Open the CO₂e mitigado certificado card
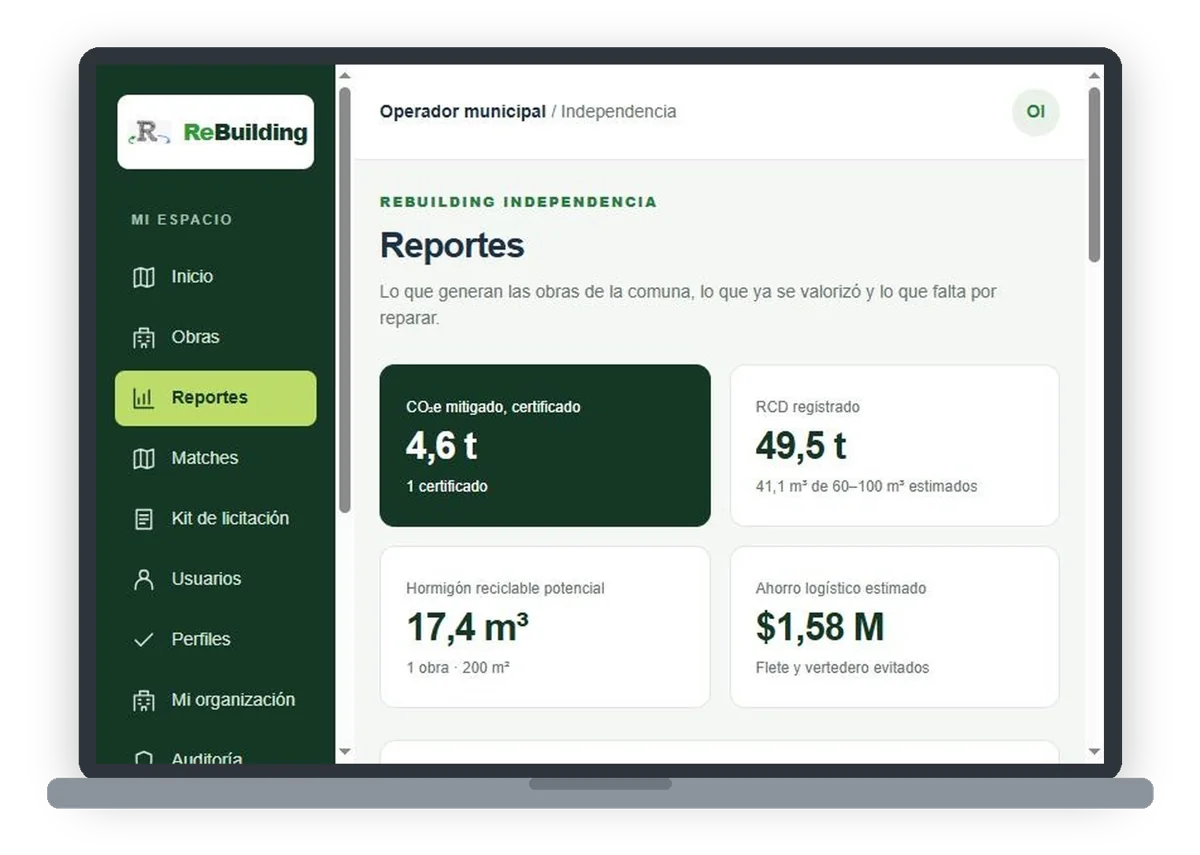The height and width of the screenshot is (855, 1200). pos(545,445)
